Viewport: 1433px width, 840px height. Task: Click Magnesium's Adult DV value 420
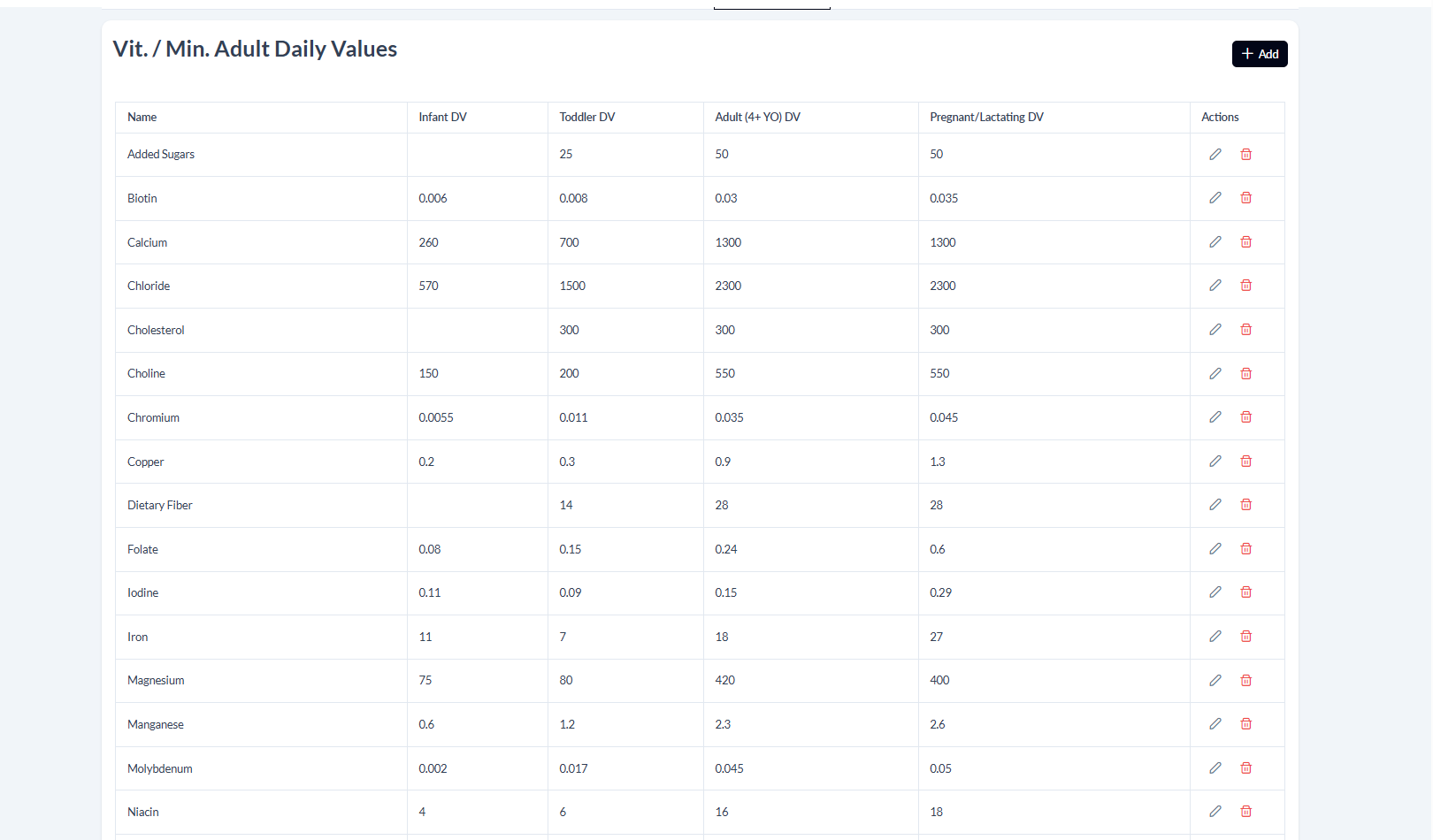pos(724,681)
